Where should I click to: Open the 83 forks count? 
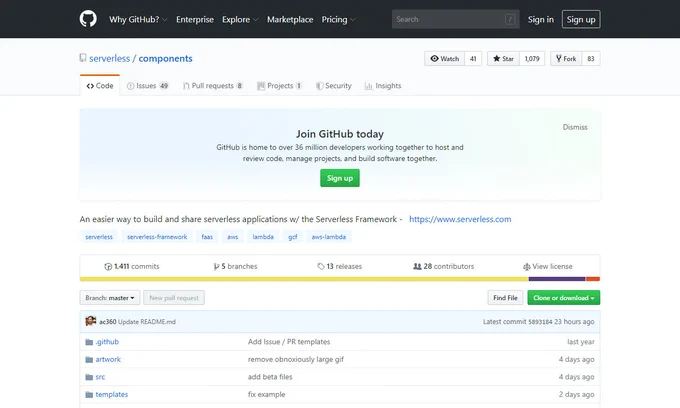pos(591,59)
